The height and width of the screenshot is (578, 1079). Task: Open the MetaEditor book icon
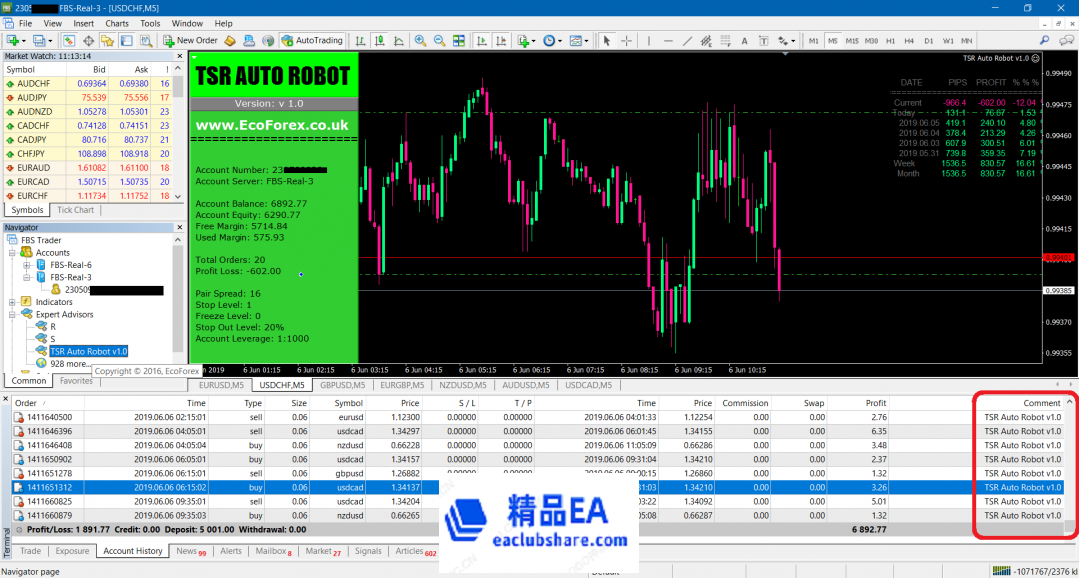(x=230, y=41)
